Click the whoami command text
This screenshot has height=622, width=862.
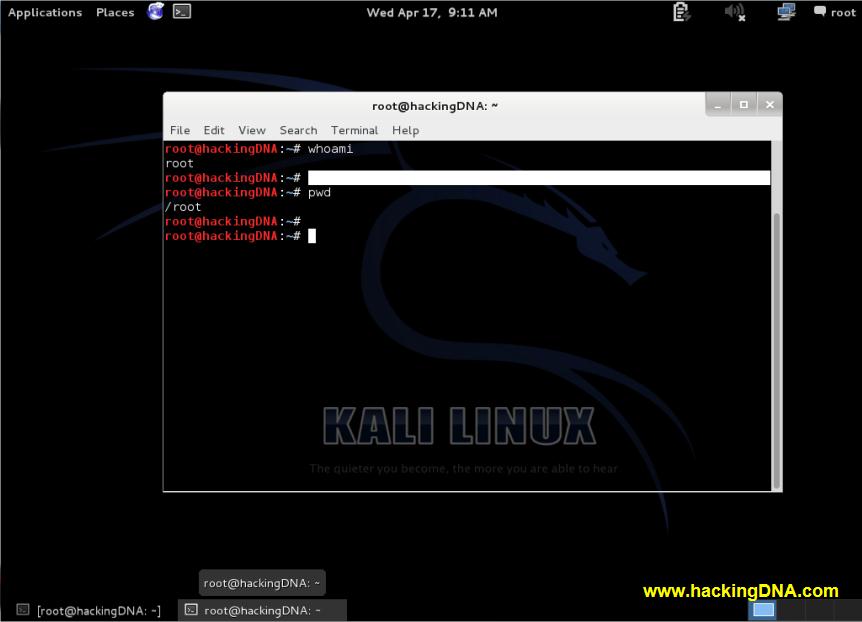[330, 148]
